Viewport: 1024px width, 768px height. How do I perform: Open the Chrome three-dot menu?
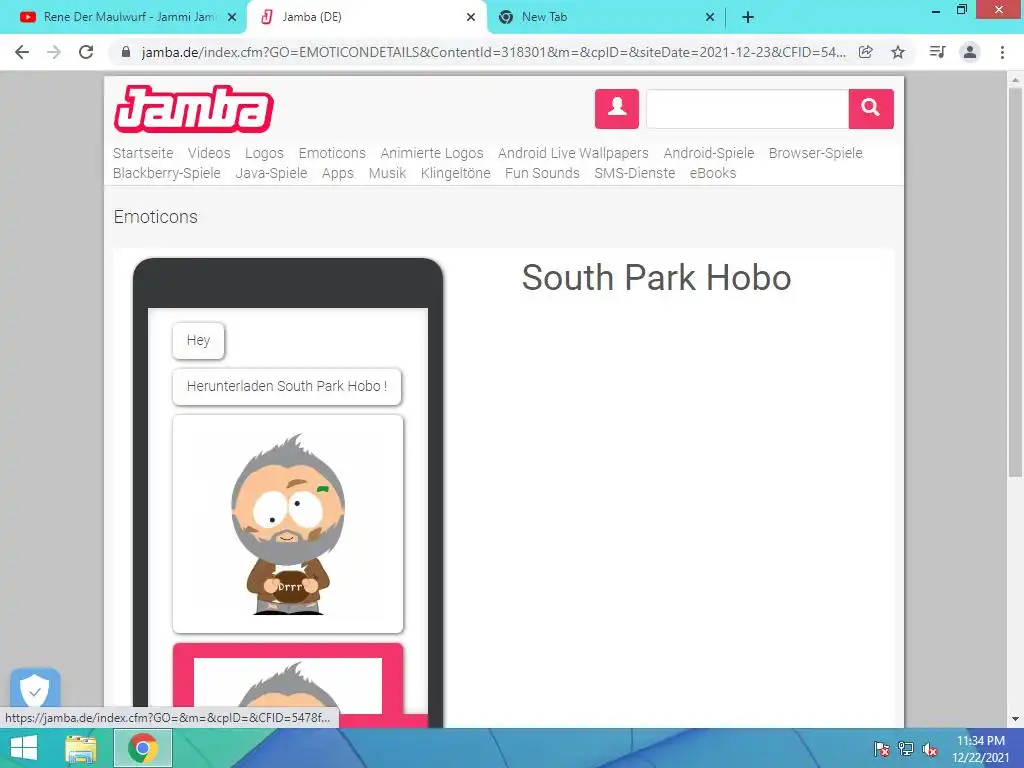pyautogui.click(x=1002, y=52)
